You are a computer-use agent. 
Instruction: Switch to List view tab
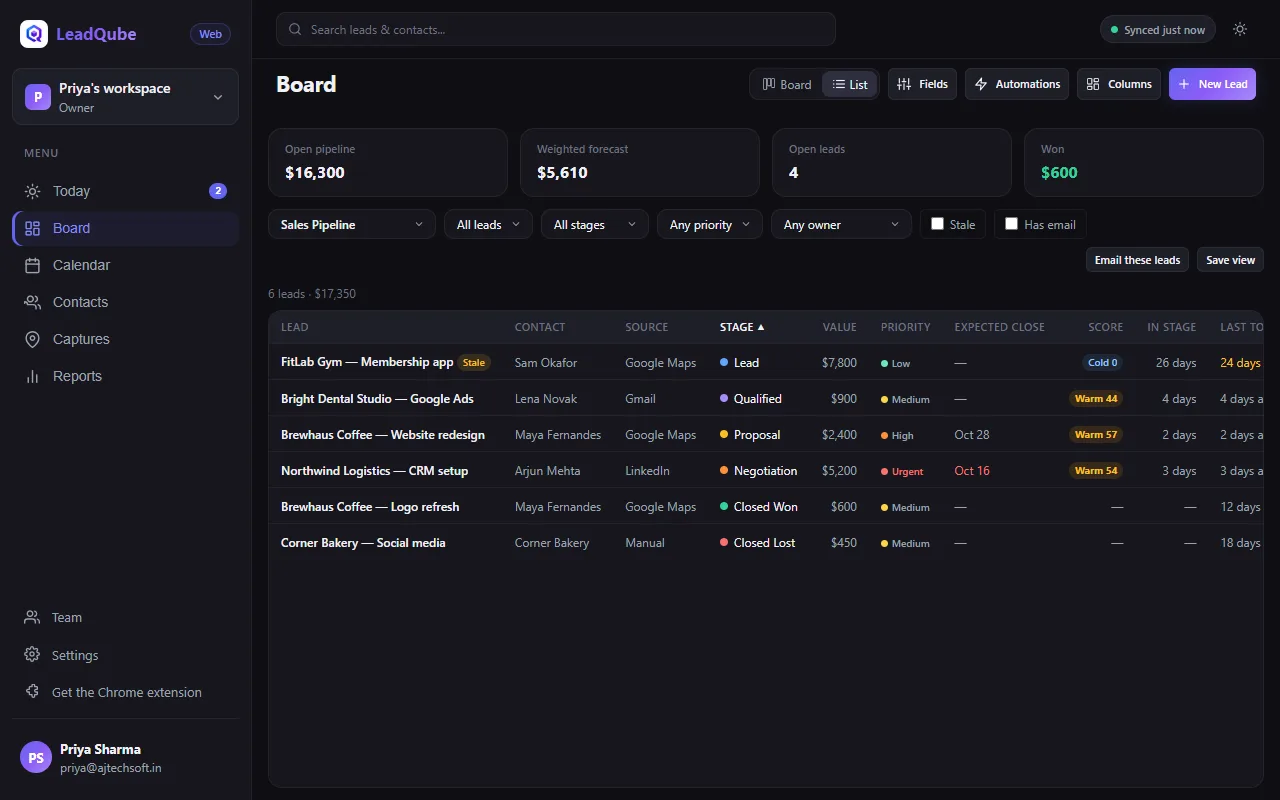(850, 84)
